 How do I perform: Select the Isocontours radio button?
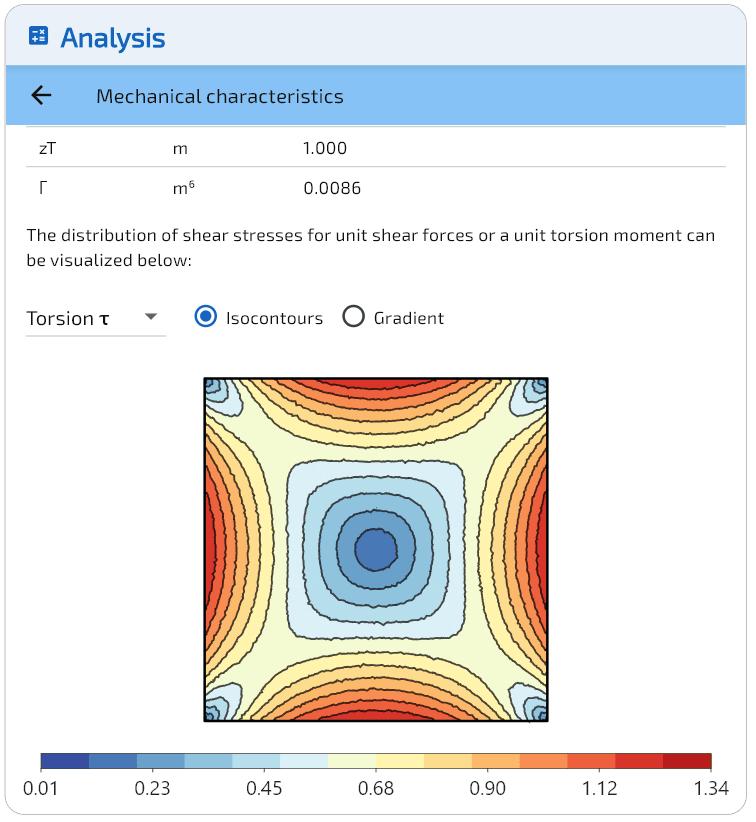206,317
